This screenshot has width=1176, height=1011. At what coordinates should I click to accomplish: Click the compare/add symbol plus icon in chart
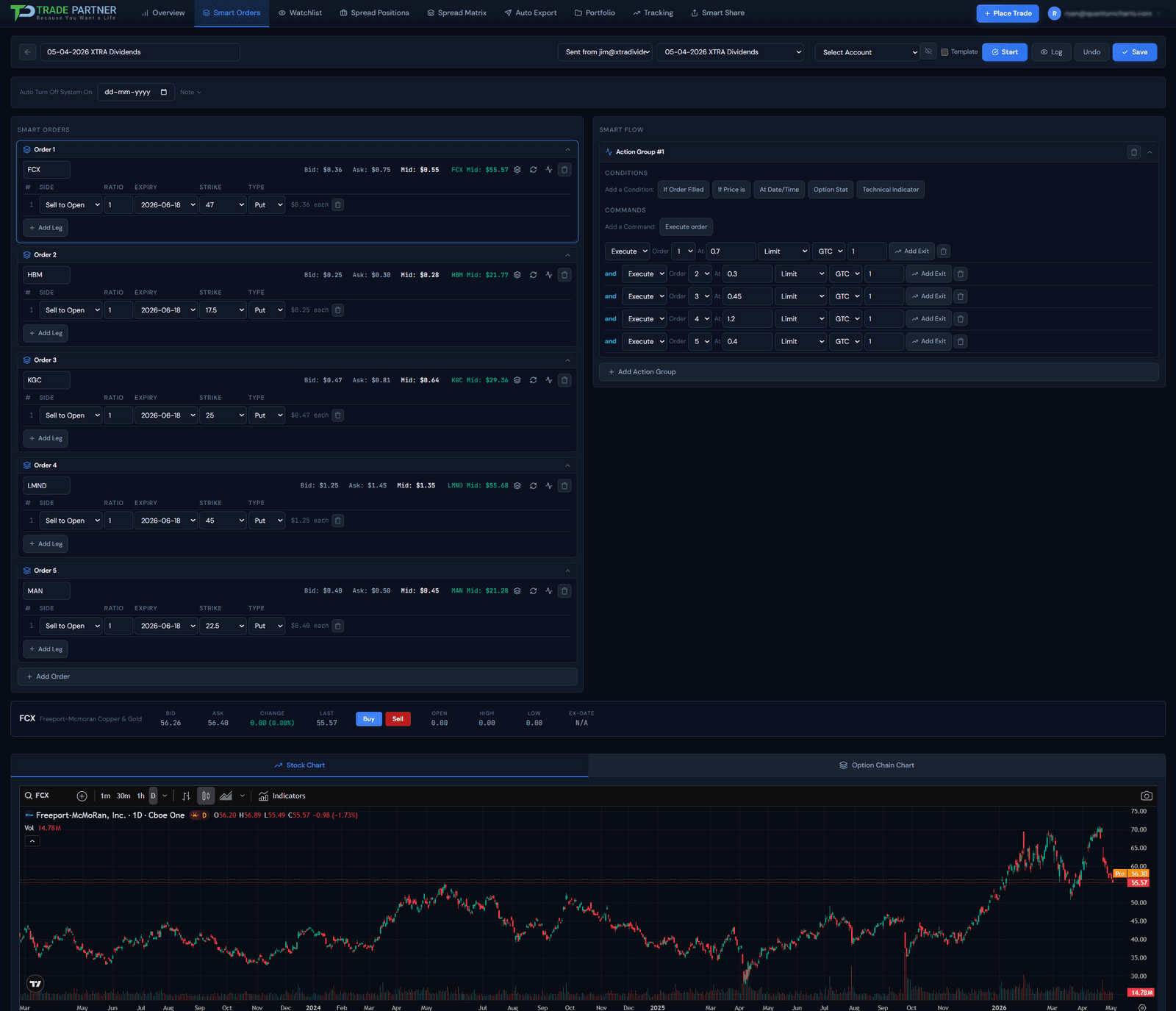[x=82, y=796]
